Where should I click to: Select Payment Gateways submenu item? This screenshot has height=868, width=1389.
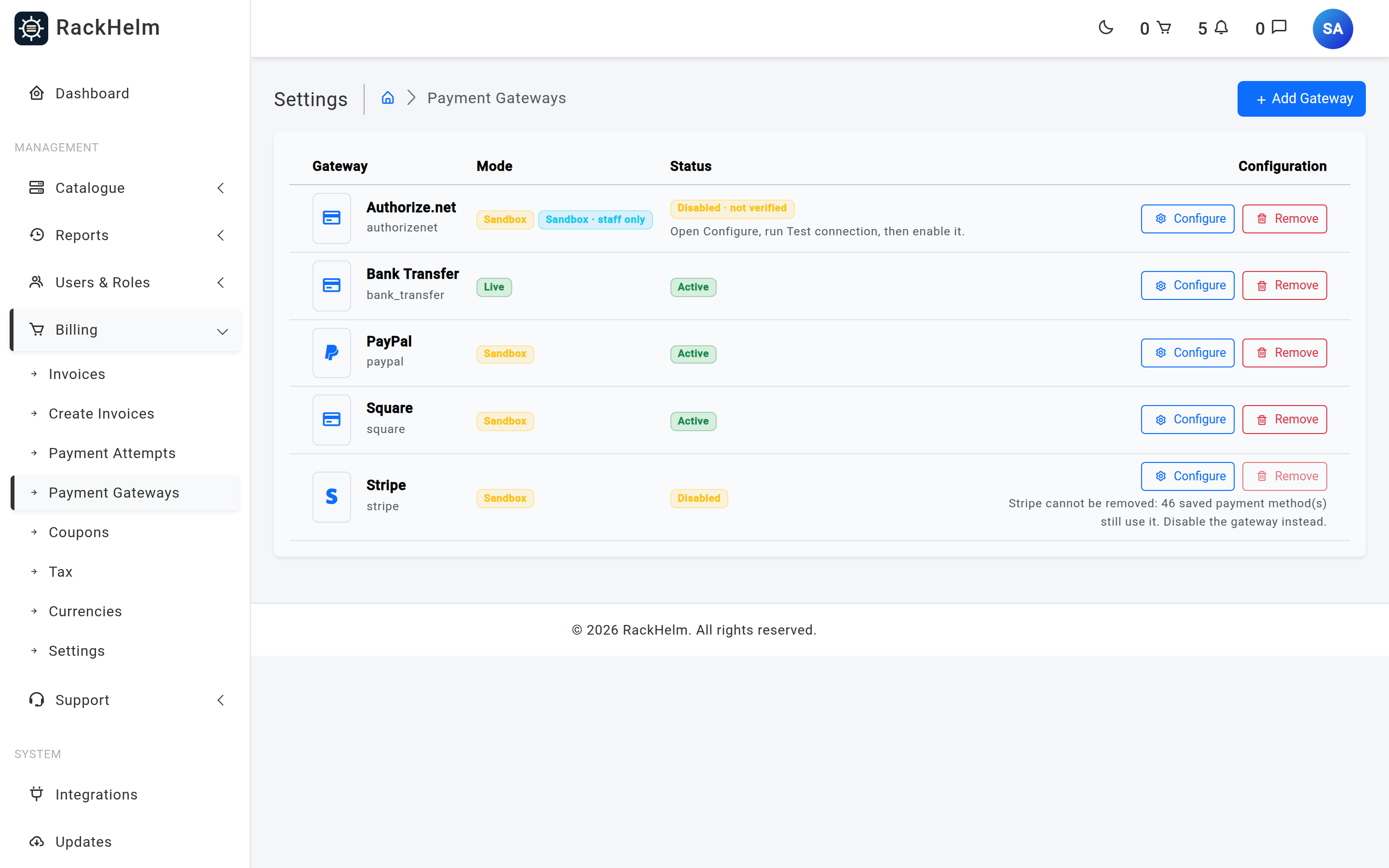tap(125, 492)
